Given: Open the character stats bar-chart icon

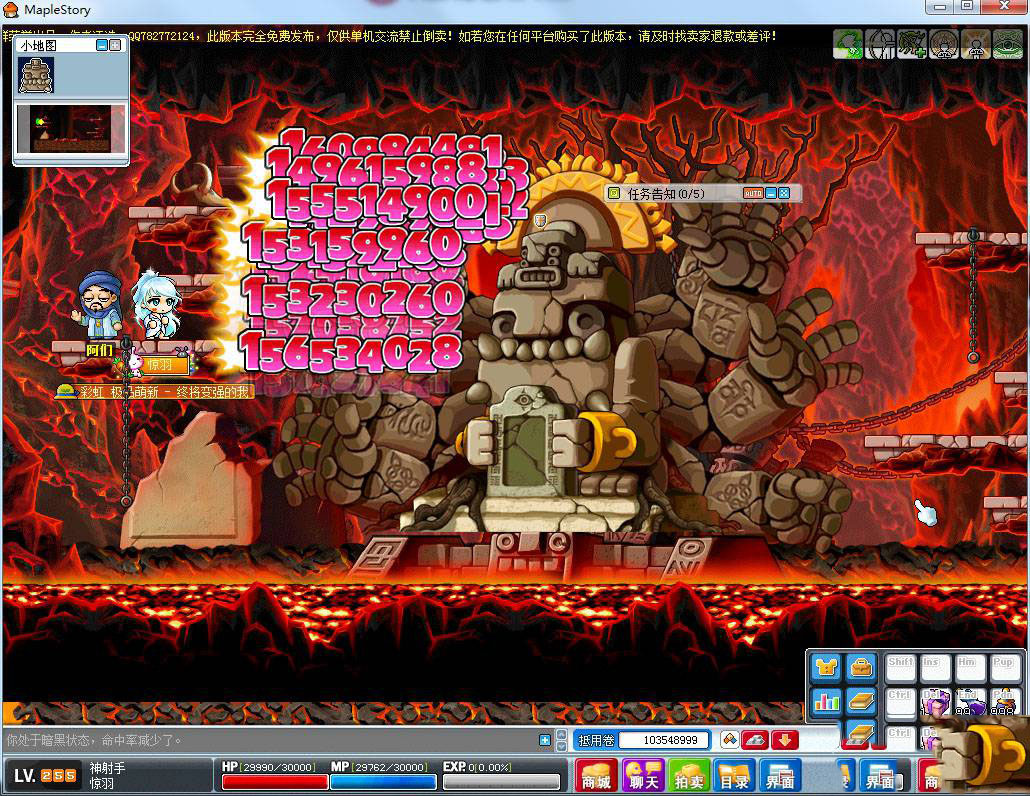Looking at the screenshot, I should pyautogui.click(x=826, y=701).
